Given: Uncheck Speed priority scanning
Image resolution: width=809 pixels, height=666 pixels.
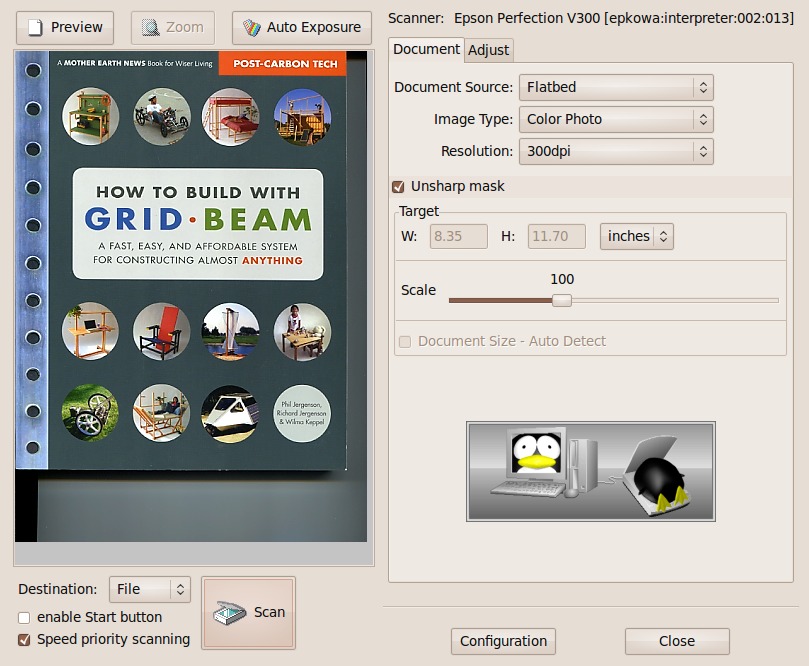Looking at the screenshot, I should point(25,640).
